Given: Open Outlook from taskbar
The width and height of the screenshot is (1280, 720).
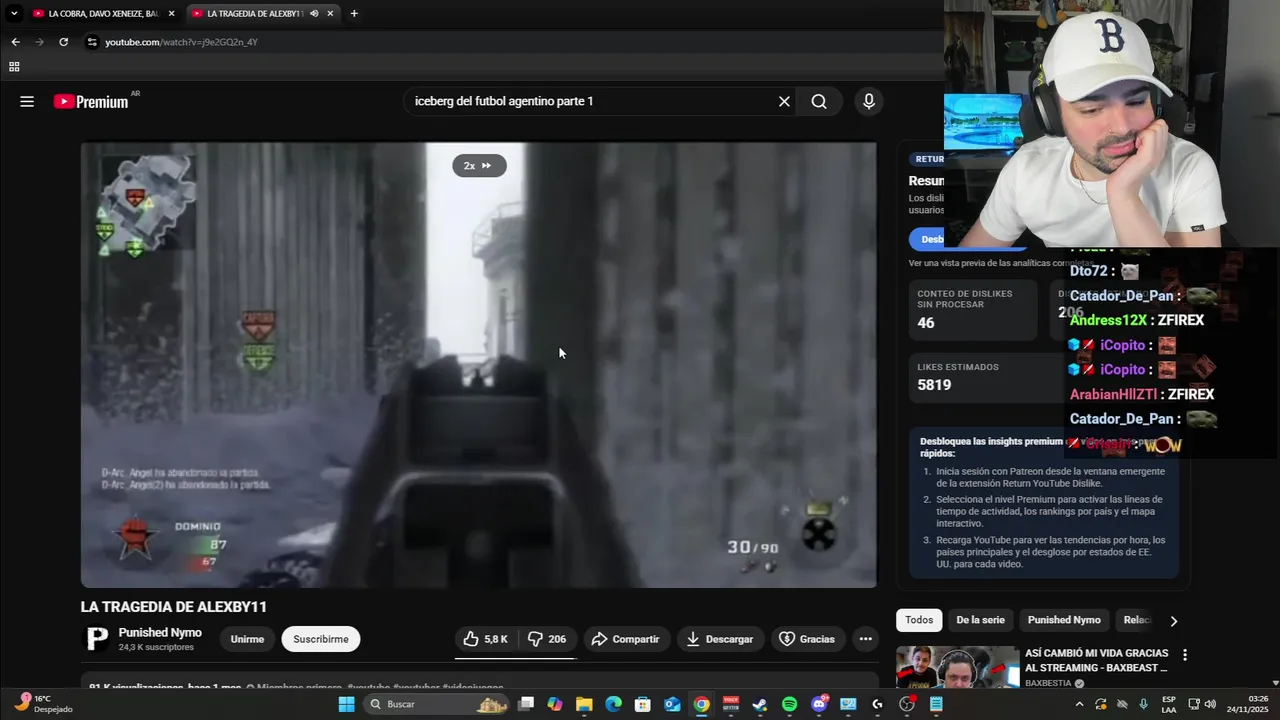Looking at the screenshot, I should [672, 704].
